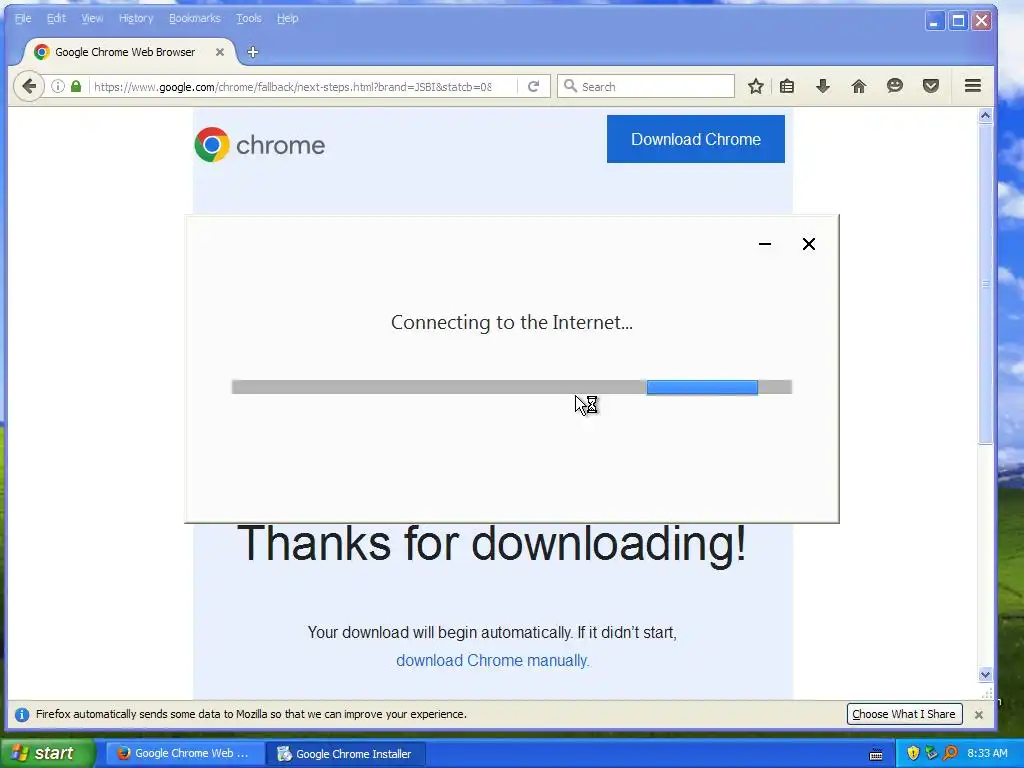Click the 'Thanks for downloading!' heading
This screenshot has width=1024, height=768.
492,543
